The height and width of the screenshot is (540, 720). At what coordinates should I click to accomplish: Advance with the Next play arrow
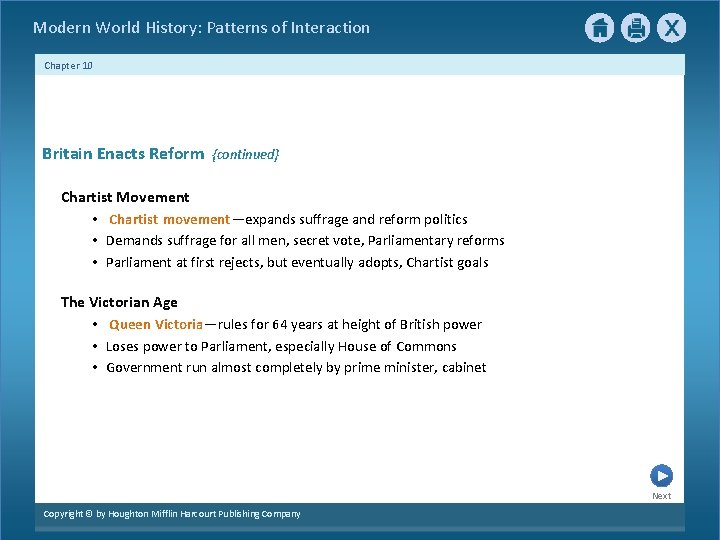(661, 476)
